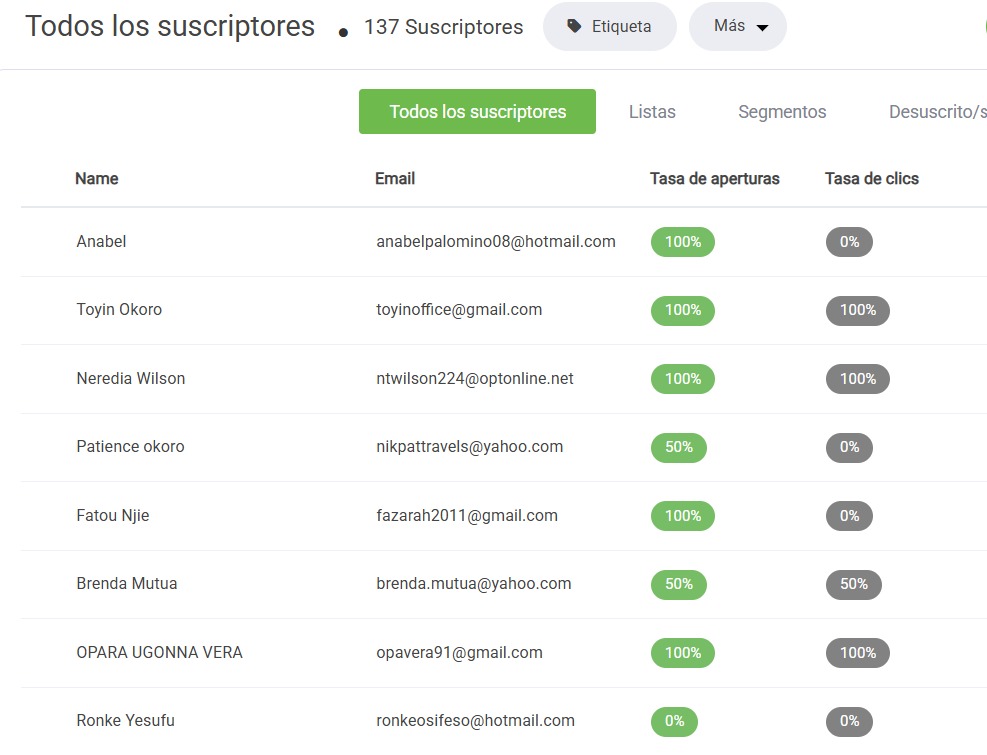Click the Etiqueta button
This screenshot has height=755, width=987.
609,26
